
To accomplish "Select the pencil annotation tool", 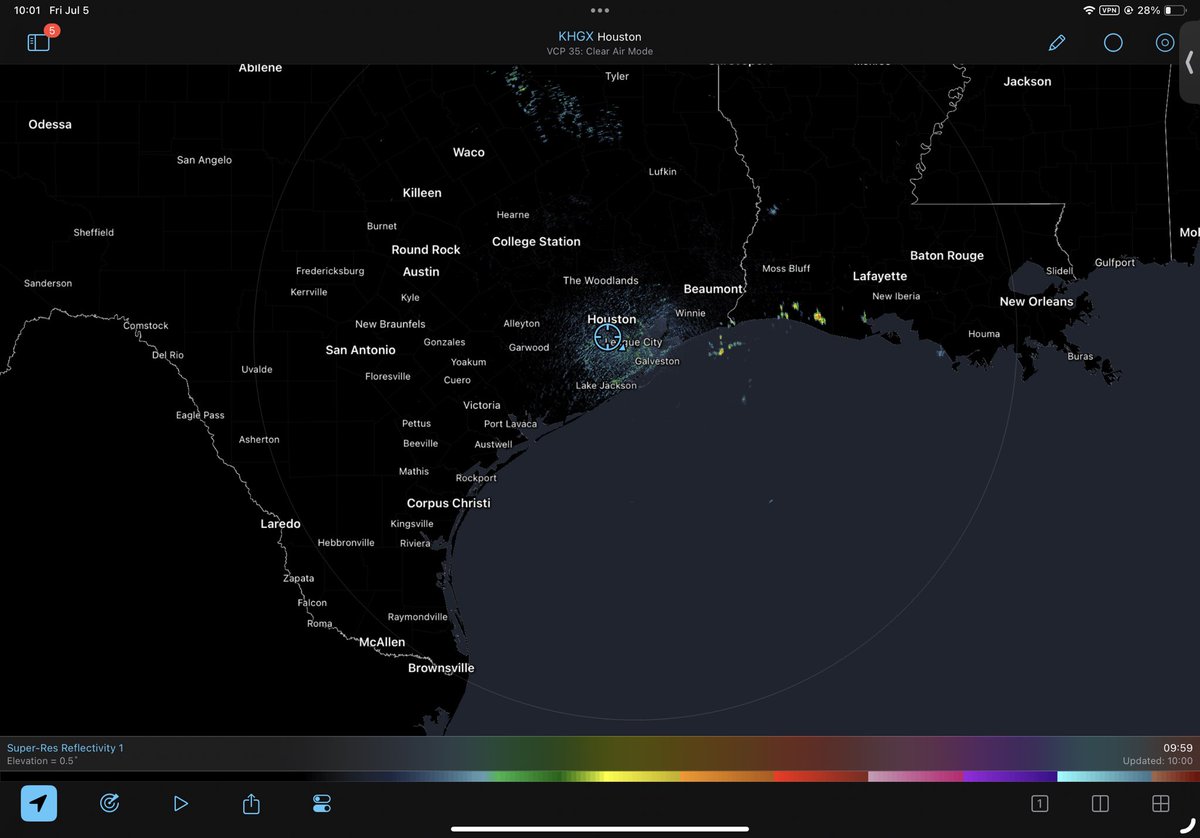I will [1057, 42].
